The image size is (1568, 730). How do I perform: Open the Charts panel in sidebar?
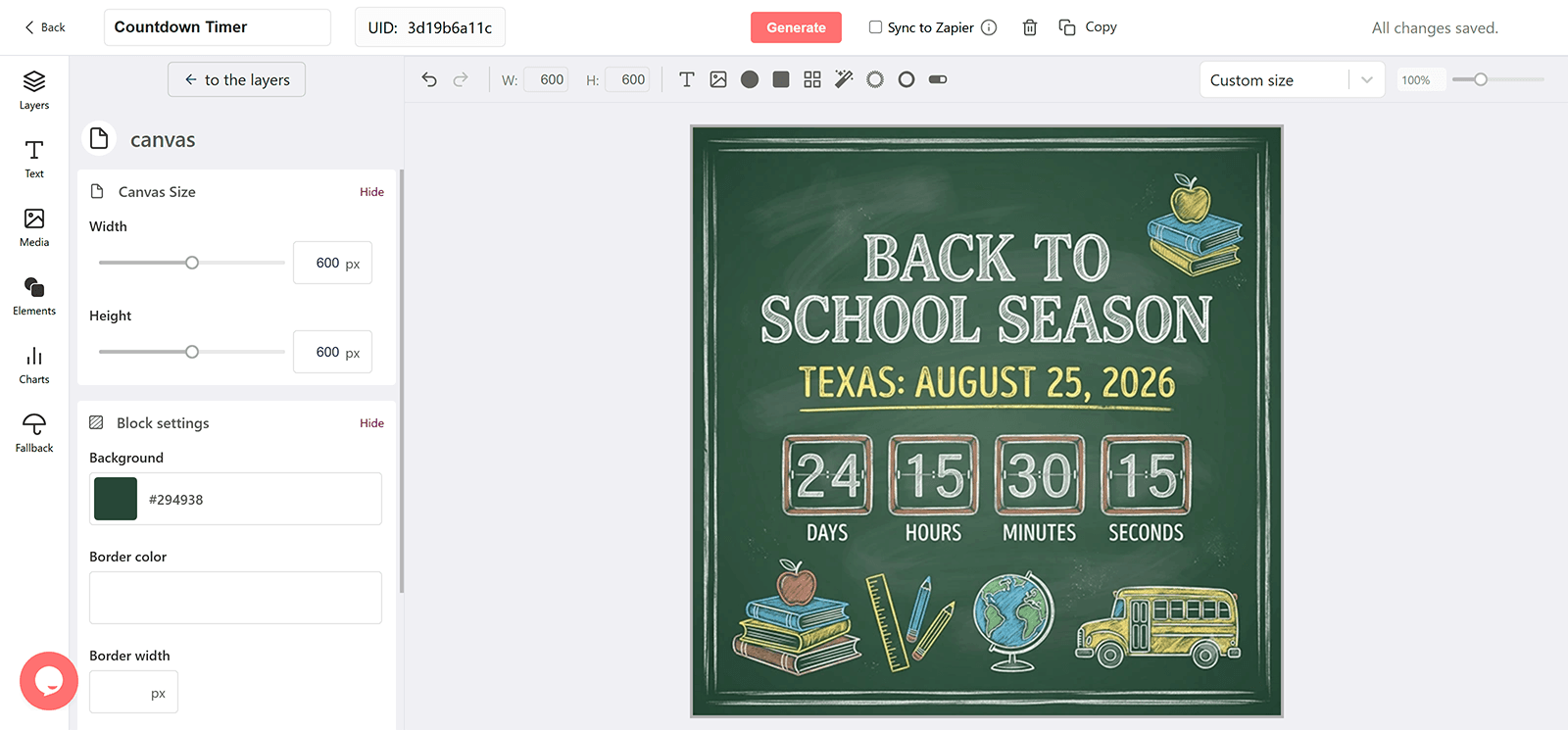34,365
